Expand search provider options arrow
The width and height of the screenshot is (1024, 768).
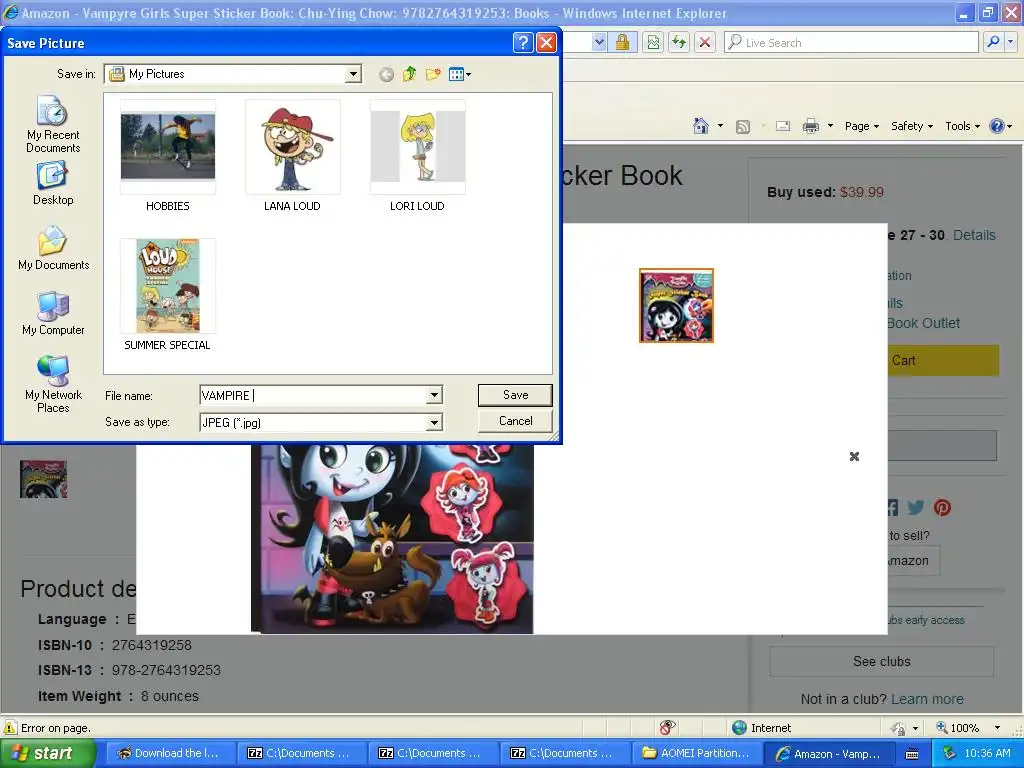[x=1010, y=42]
